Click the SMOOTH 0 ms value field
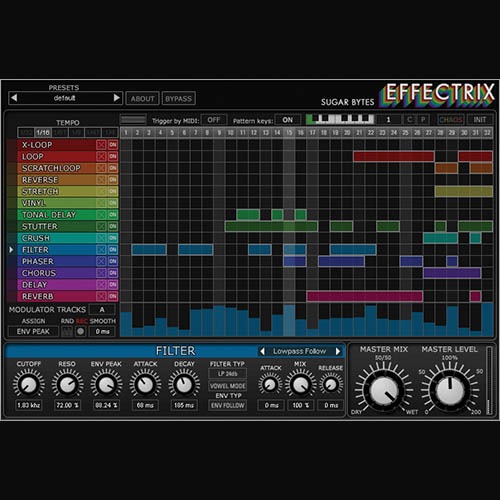The width and height of the screenshot is (500, 500). point(102,332)
